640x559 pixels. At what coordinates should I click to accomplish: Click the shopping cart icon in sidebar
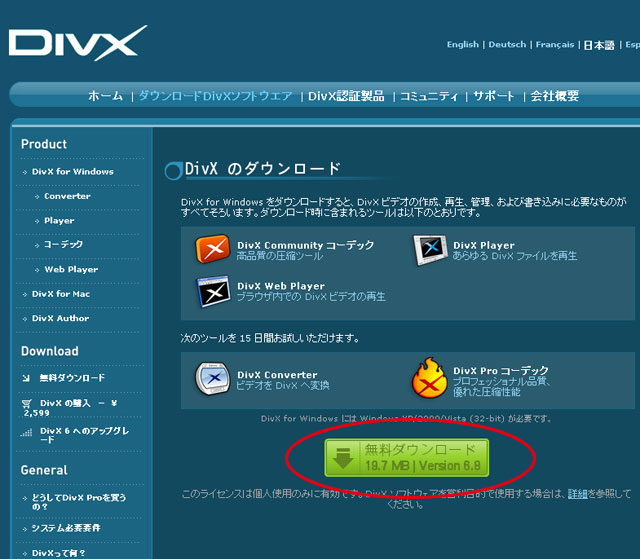point(27,404)
